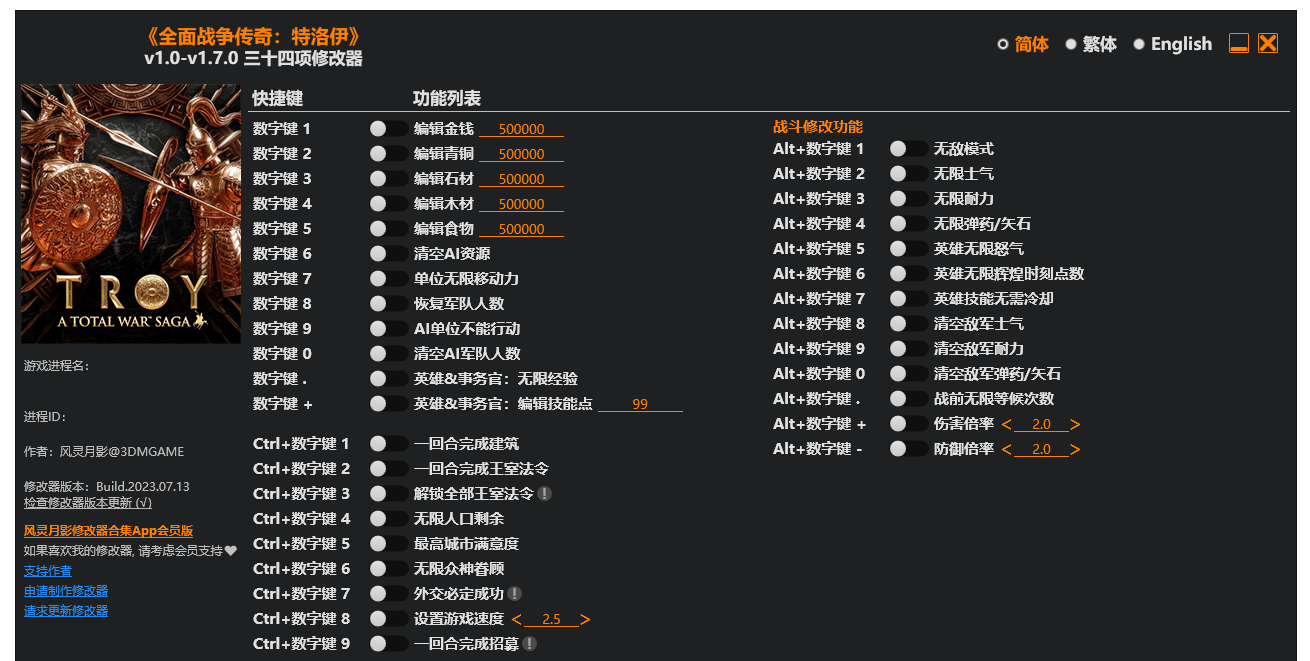Image resolution: width=1310 pixels, height=661 pixels.
Task: Enable 外交必定成功 toggle
Action: [388, 594]
